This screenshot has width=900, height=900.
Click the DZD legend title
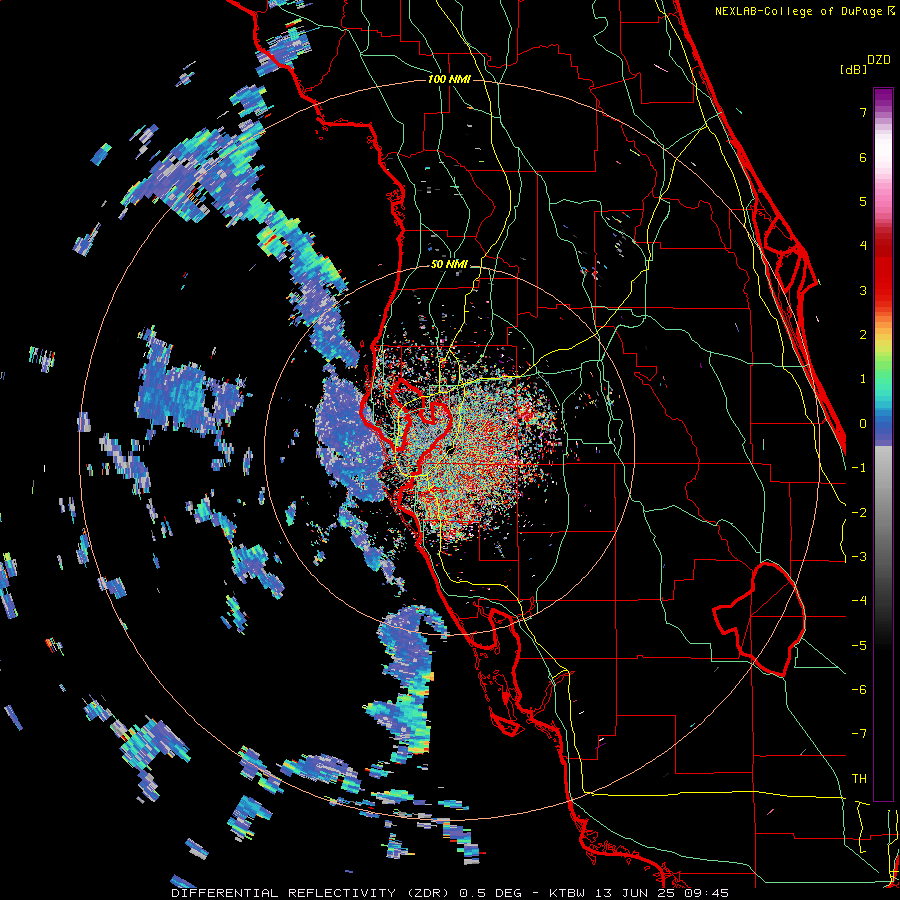click(879, 60)
